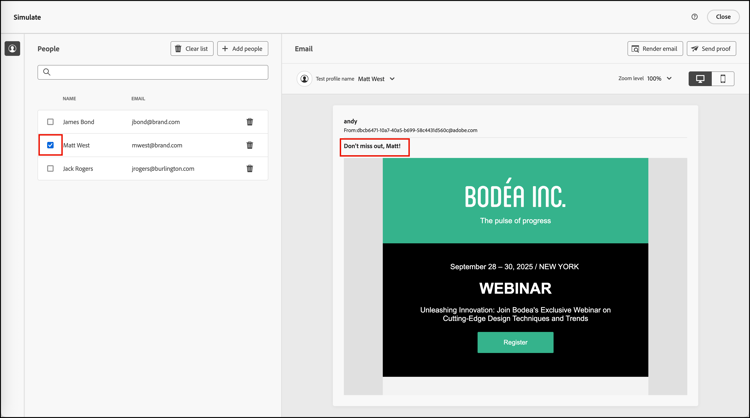
Task: Click the Jack Rogers name
Action: 78,168
